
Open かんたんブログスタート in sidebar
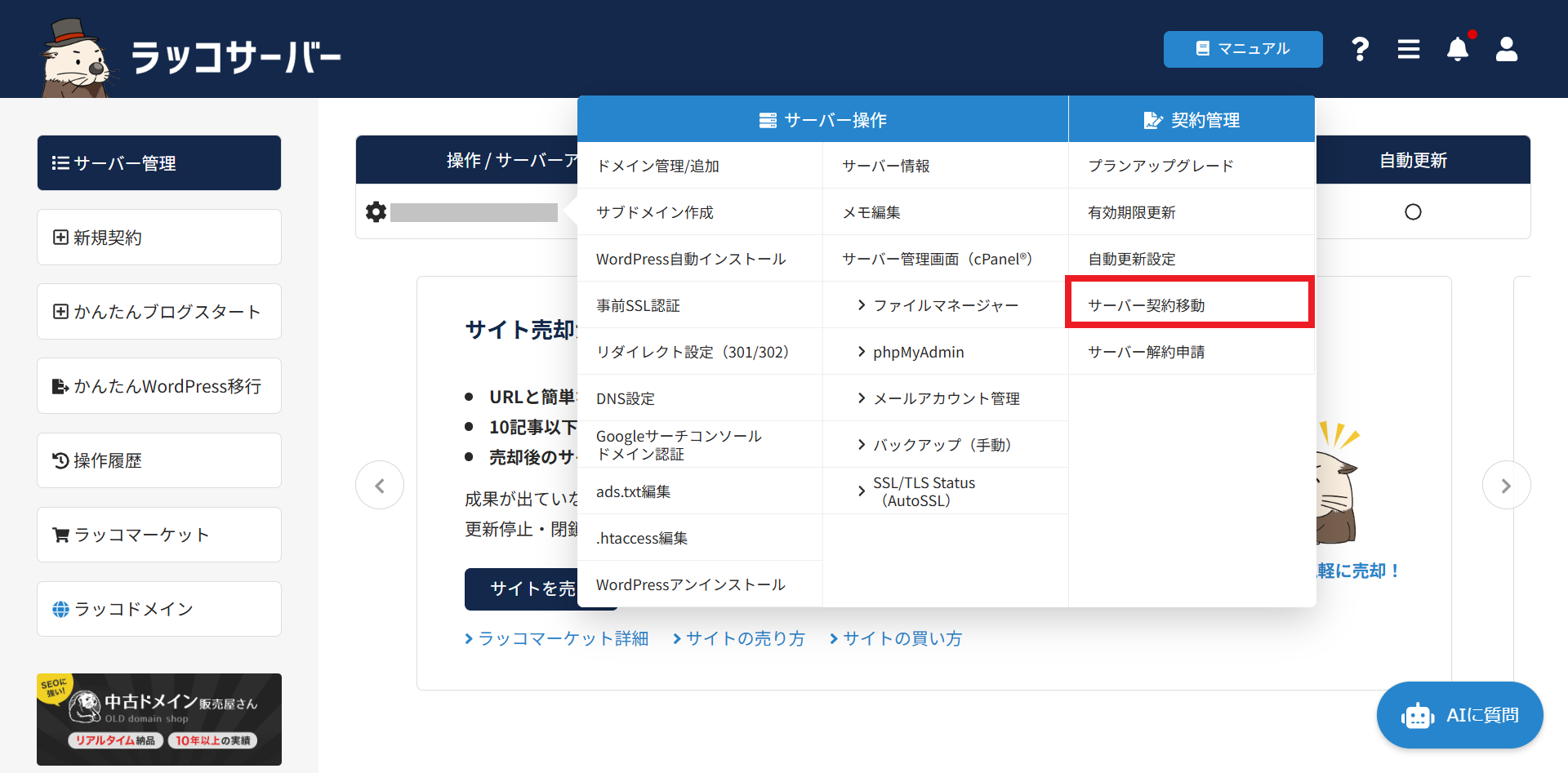pyautogui.click(x=159, y=312)
